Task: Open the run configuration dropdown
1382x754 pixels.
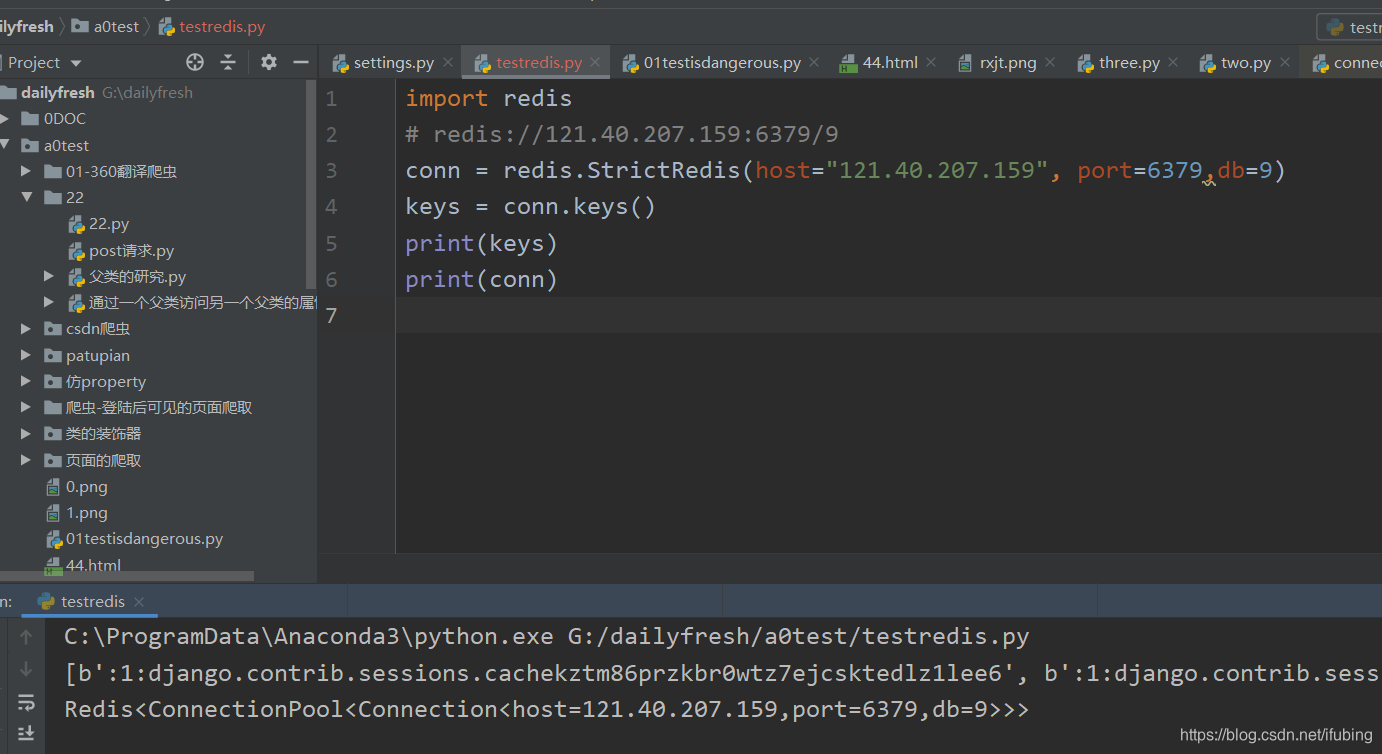Action: [1350, 27]
